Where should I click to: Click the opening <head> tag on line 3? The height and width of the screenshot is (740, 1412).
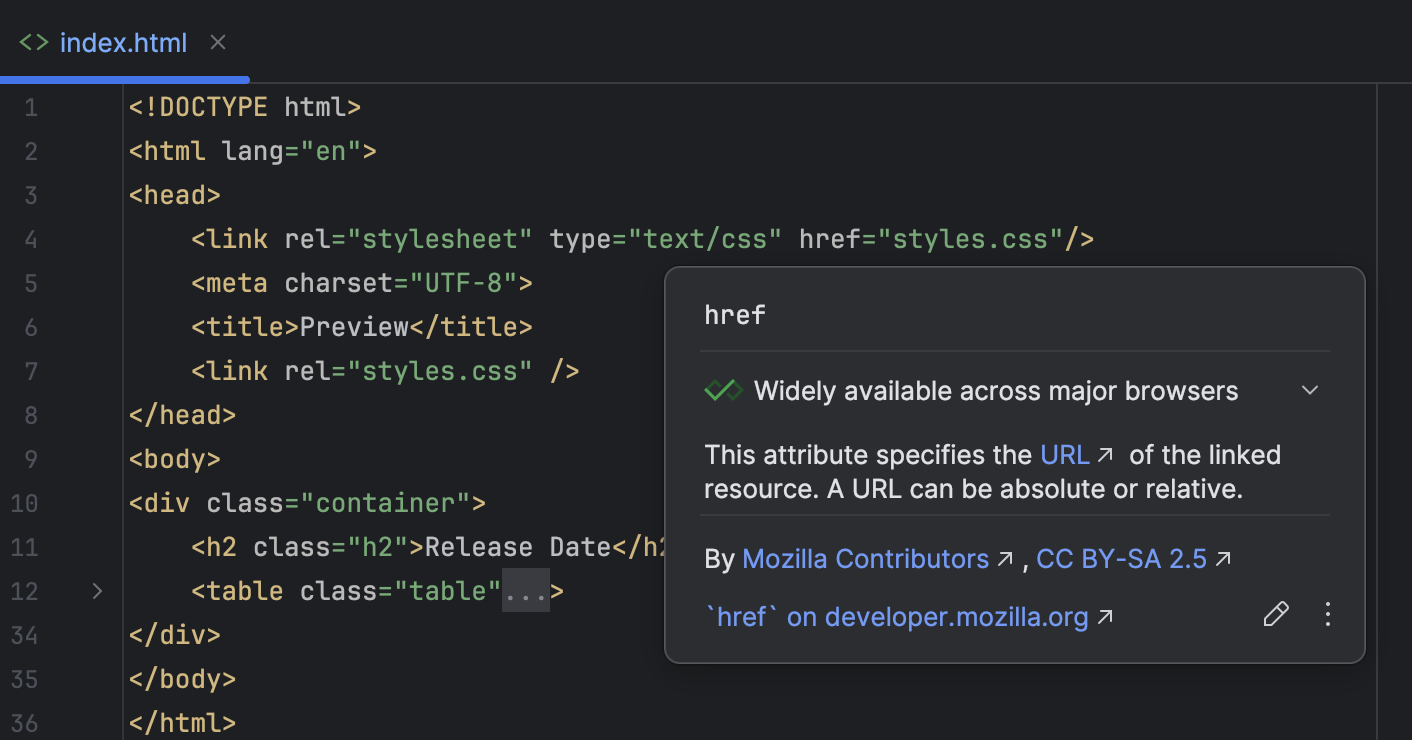point(175,195)
